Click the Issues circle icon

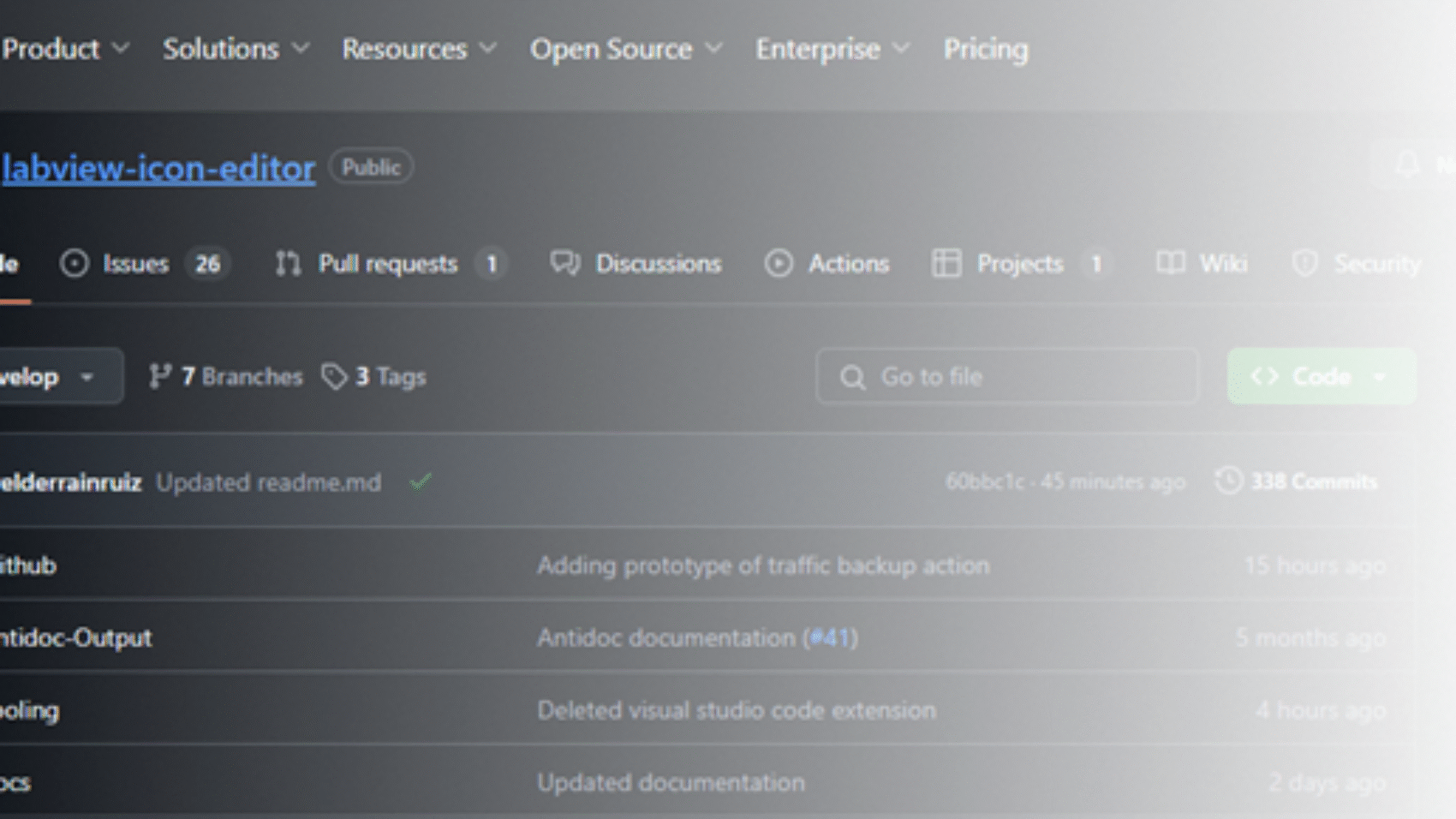click(75, 263)
